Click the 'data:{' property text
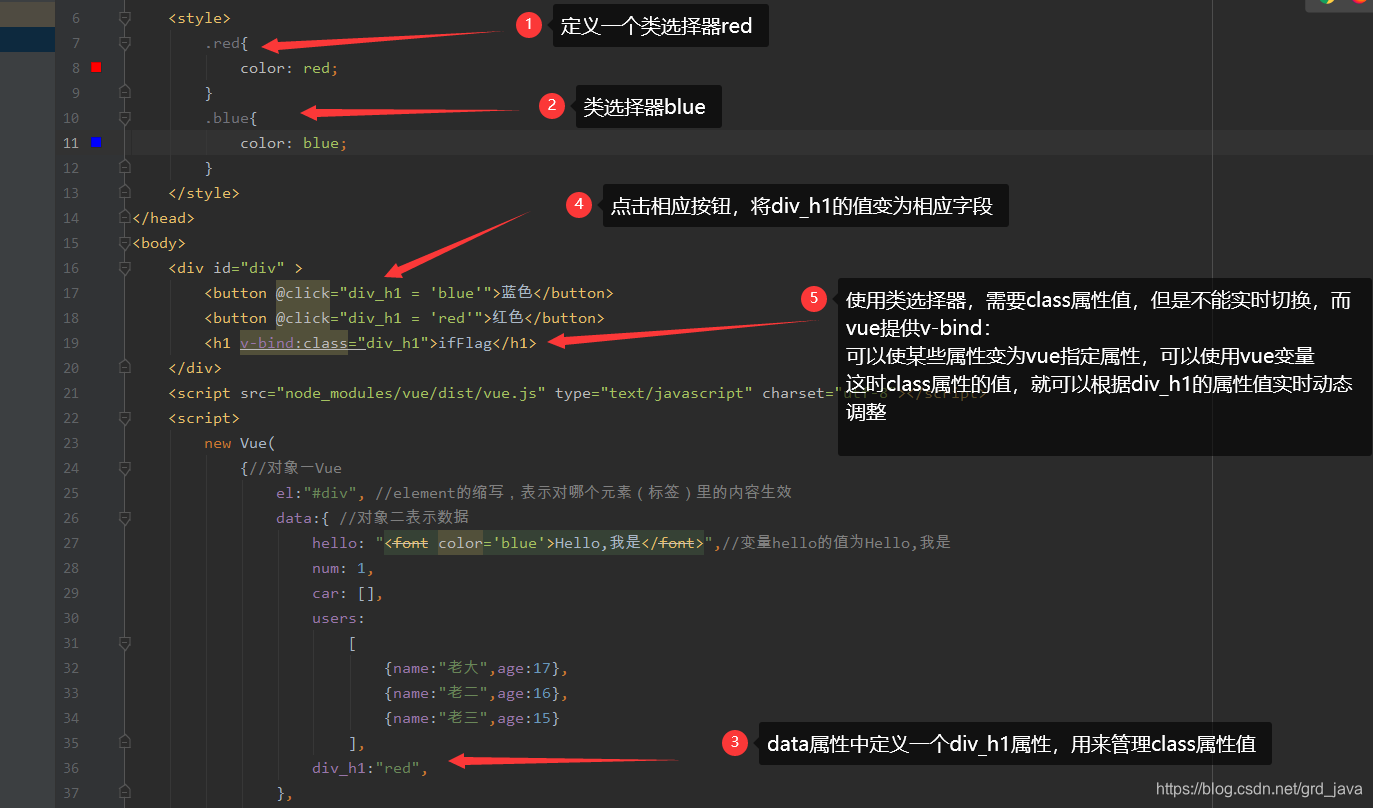The height and width of the screenshot is (808, 1373). point(303,518)
